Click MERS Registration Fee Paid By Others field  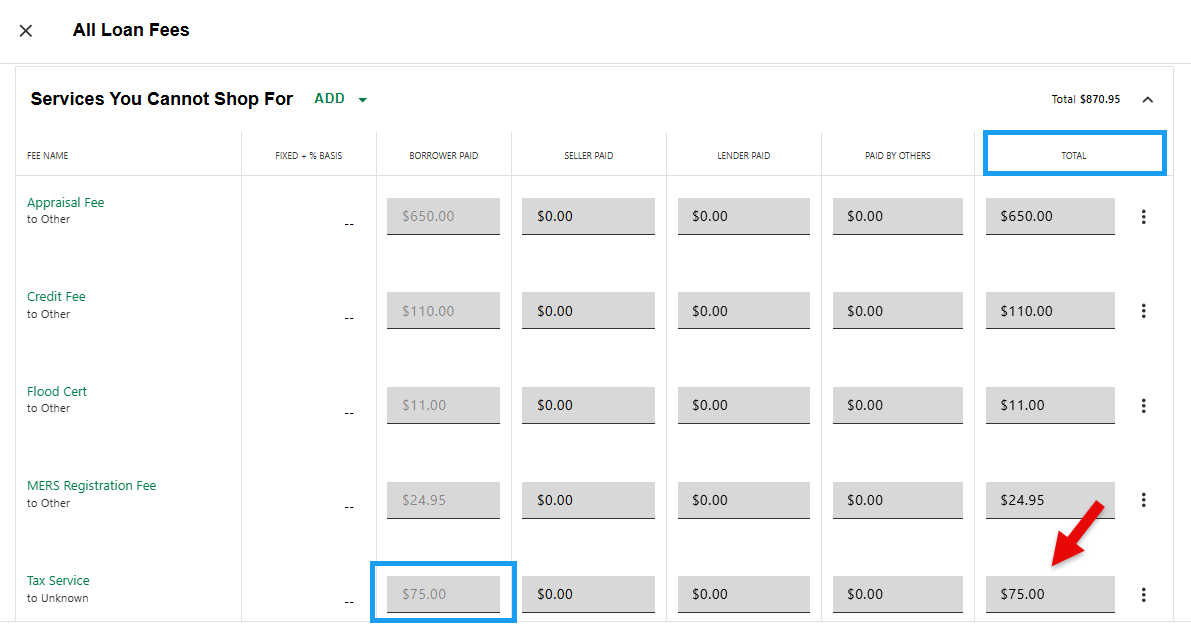897,500
